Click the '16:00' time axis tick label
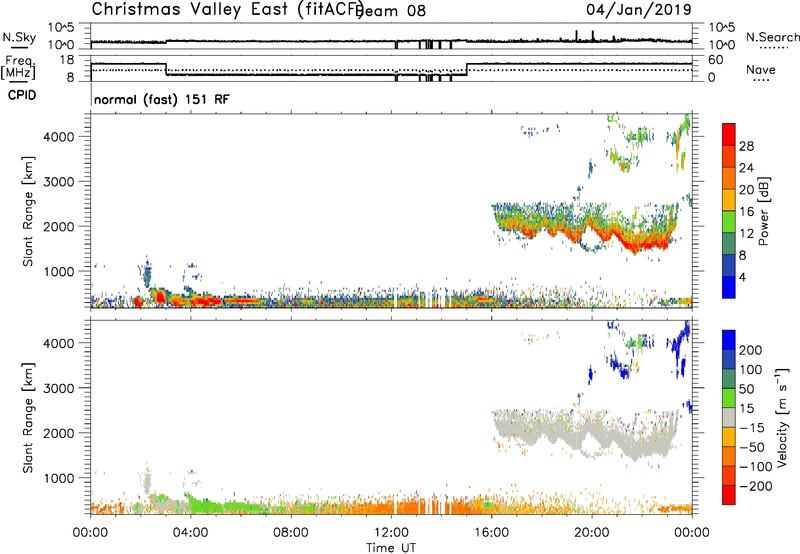This screenshot has height=554, width=800. [492, 533]
